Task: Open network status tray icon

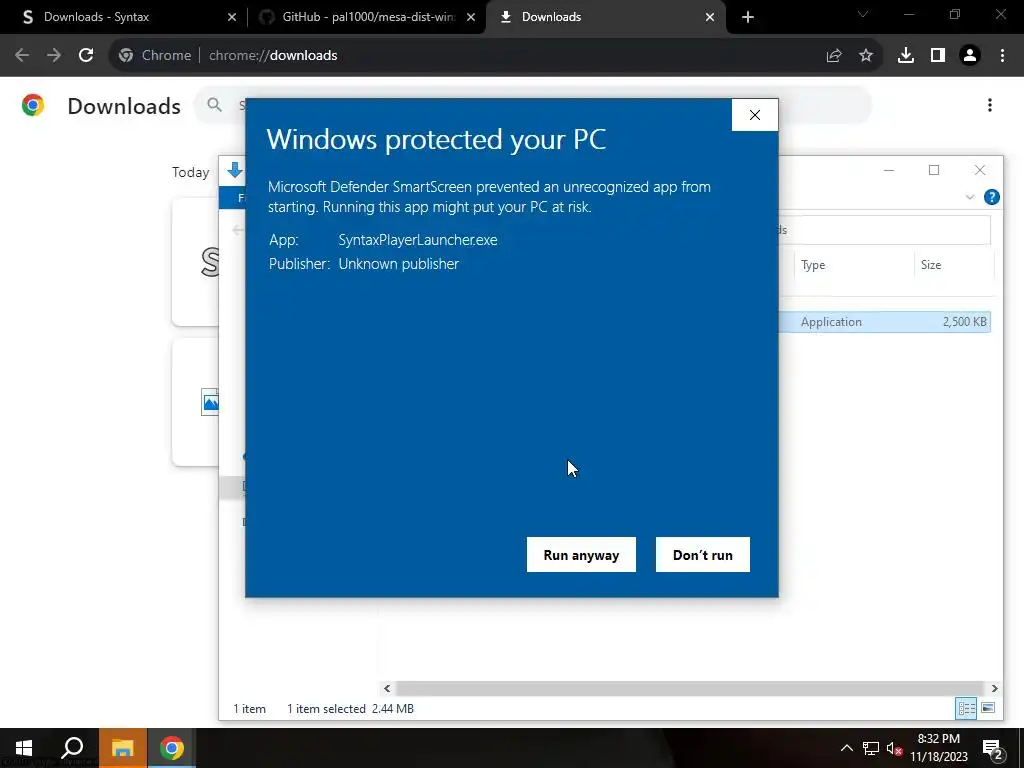Action: click(x=871, y=748)
